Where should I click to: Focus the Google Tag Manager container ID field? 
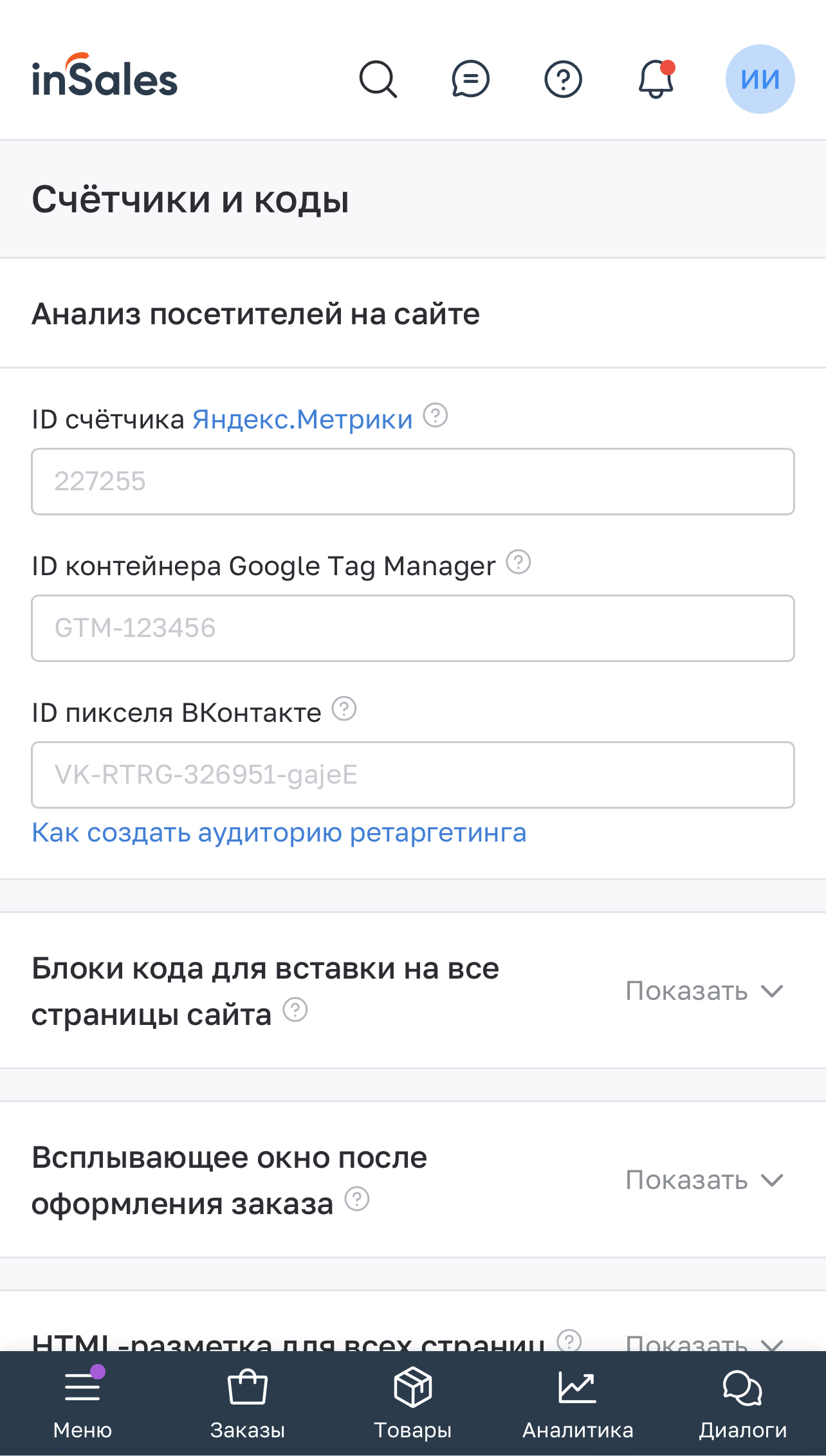tap(413, 628)
